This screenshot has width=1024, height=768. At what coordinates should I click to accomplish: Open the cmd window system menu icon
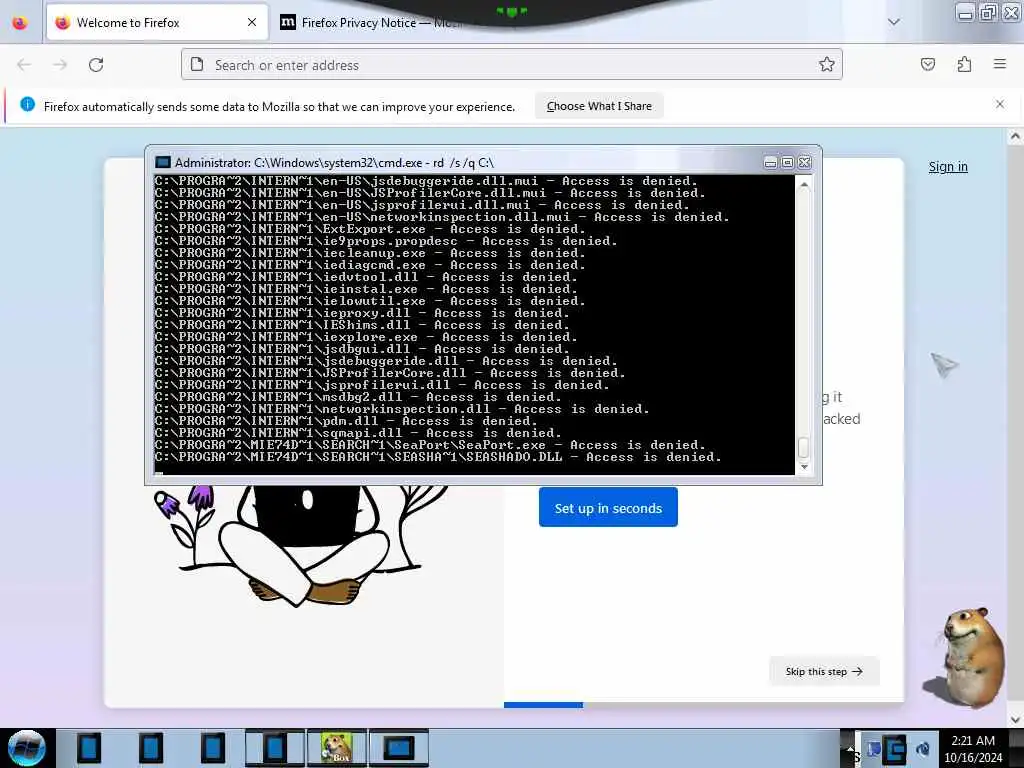[x=163, y=163]
